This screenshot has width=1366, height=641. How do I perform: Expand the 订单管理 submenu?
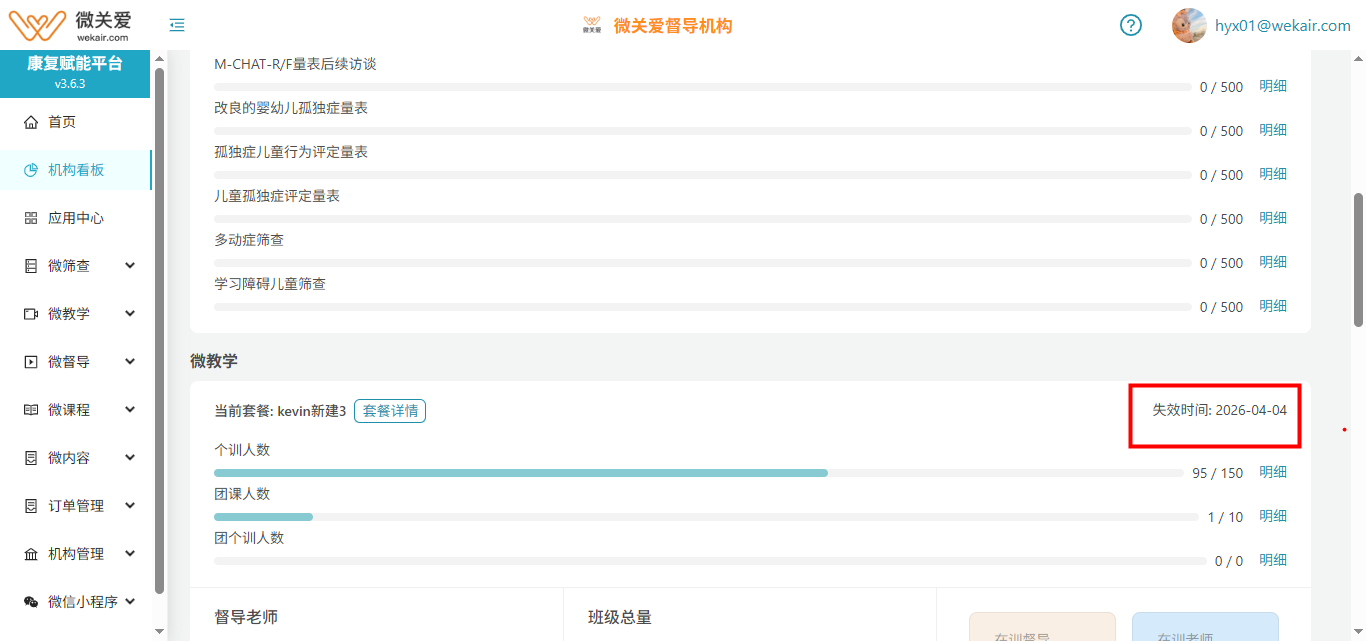[x=130, y=506]
